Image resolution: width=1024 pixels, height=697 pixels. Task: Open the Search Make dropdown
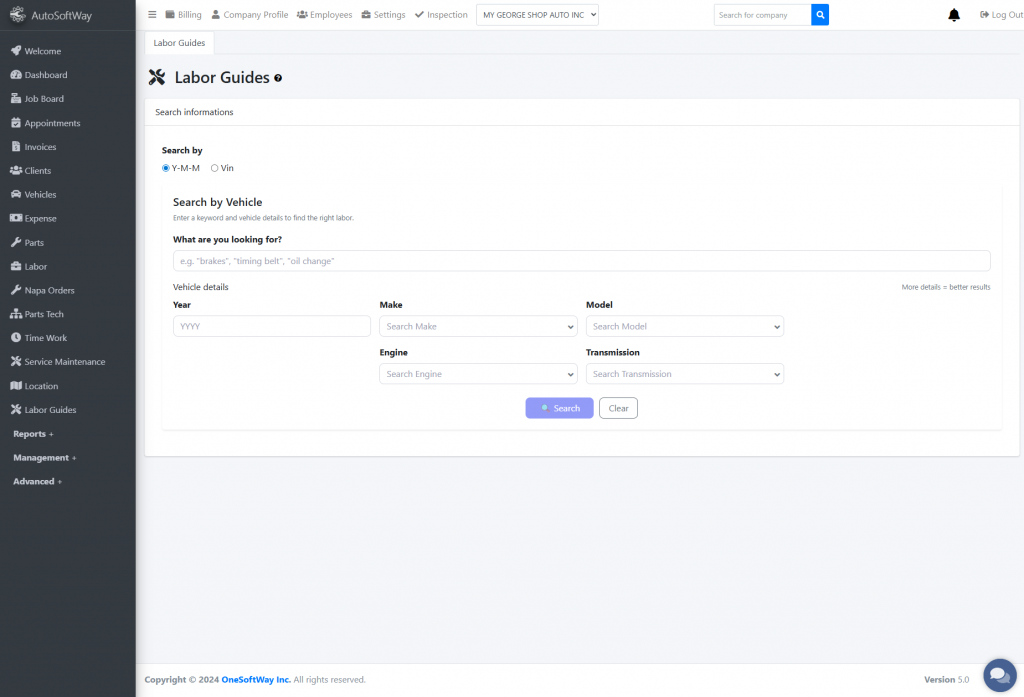(478, 326)
